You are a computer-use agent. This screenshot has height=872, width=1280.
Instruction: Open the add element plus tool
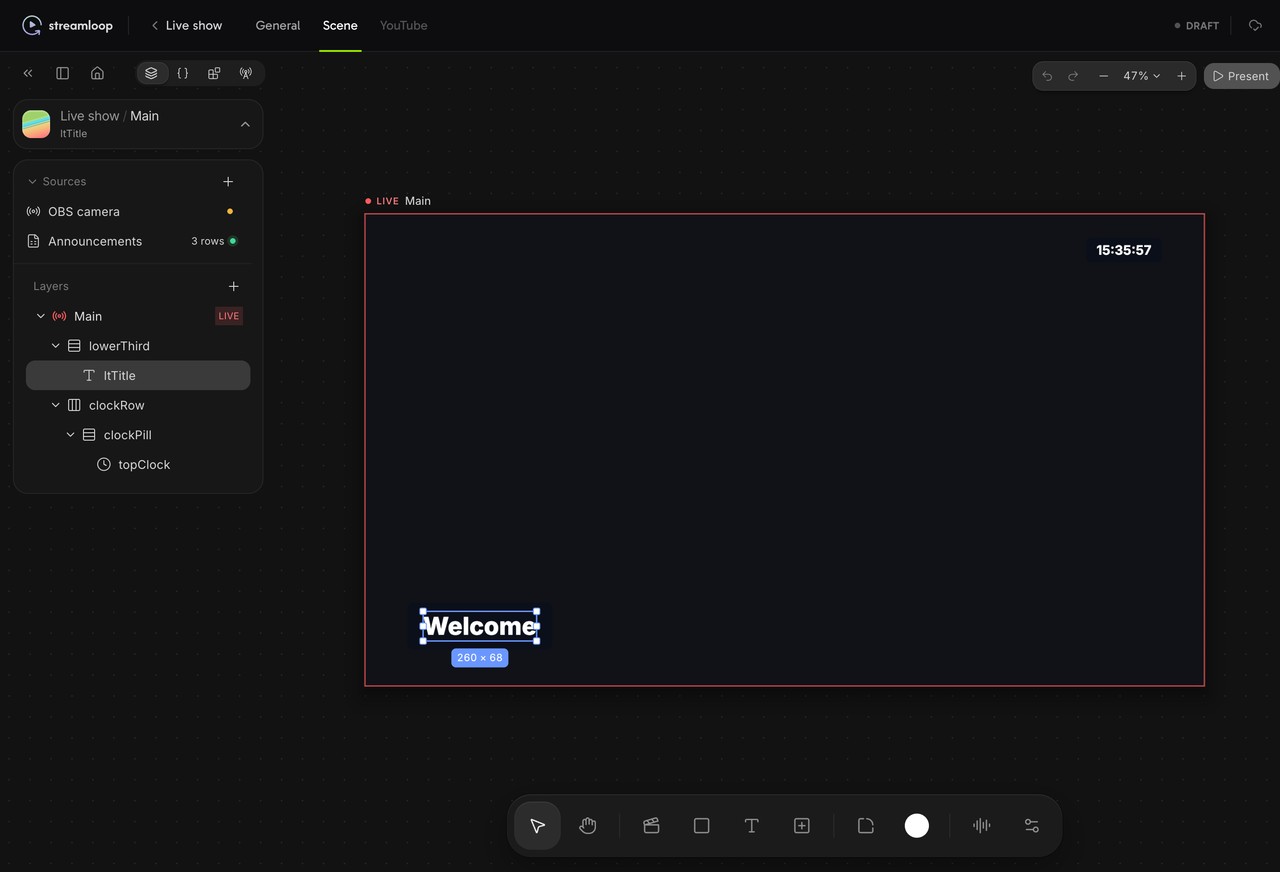click(802, 825)
